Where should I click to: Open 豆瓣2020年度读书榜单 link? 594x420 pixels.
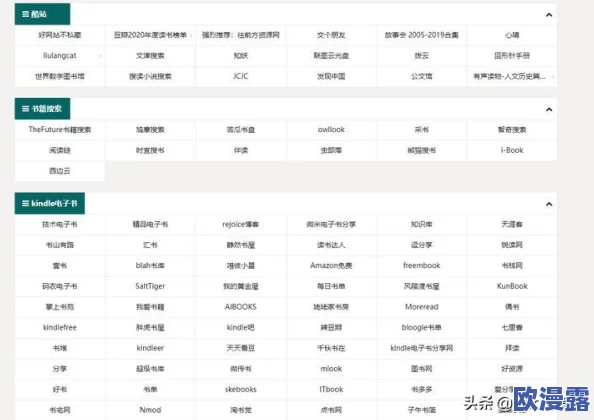[x=150, y=35]
